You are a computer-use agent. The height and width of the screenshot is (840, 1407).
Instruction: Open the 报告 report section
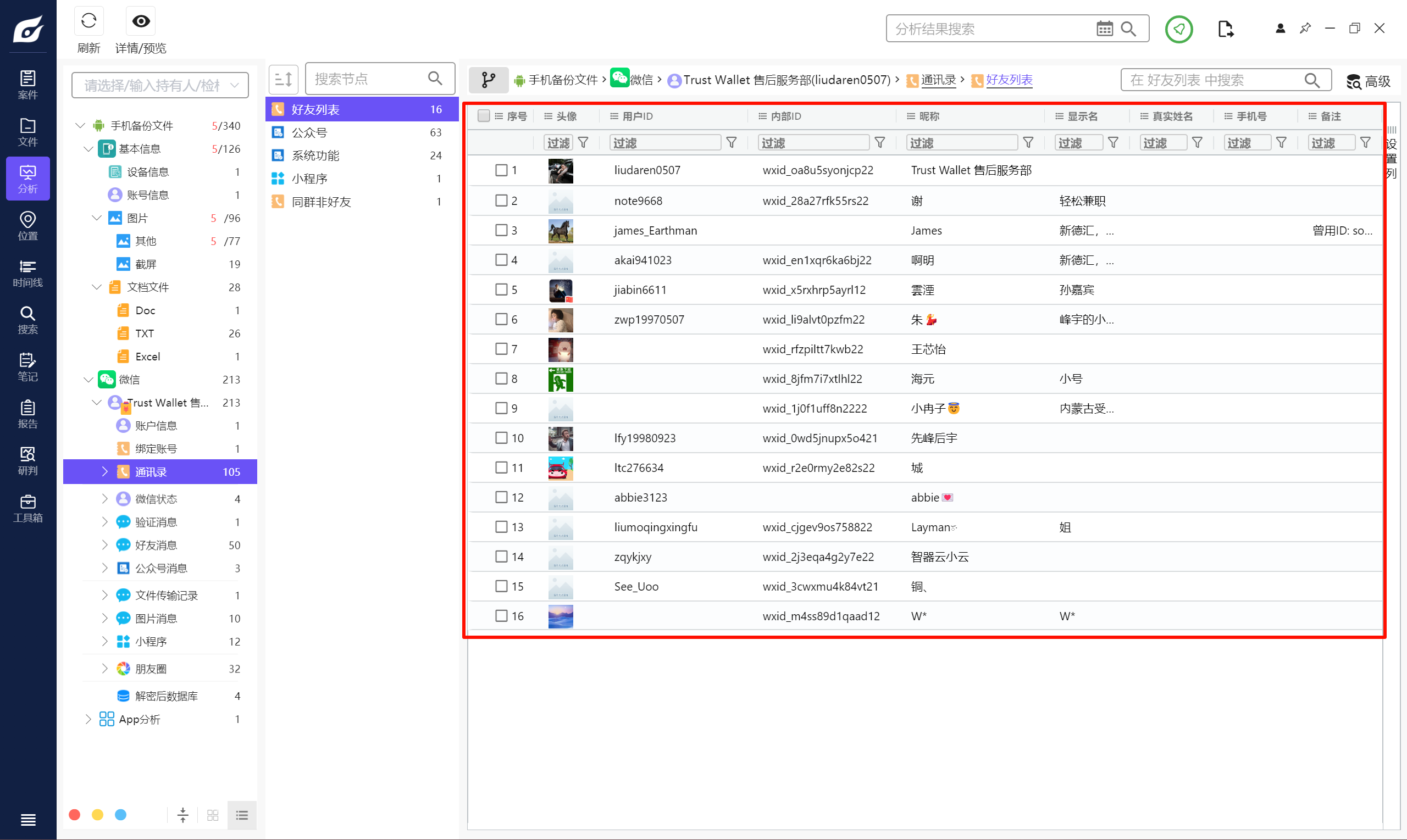(27, 414)
